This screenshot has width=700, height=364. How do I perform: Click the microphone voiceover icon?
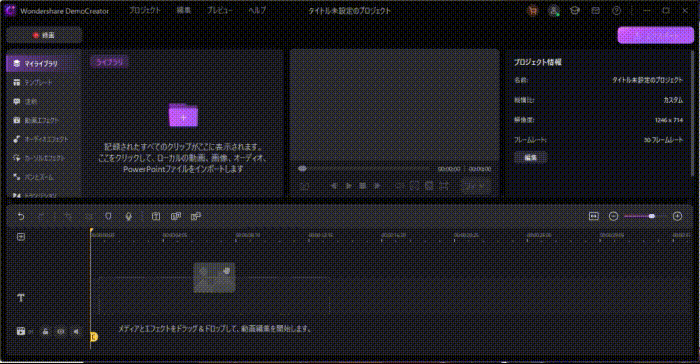click(129, 216)
